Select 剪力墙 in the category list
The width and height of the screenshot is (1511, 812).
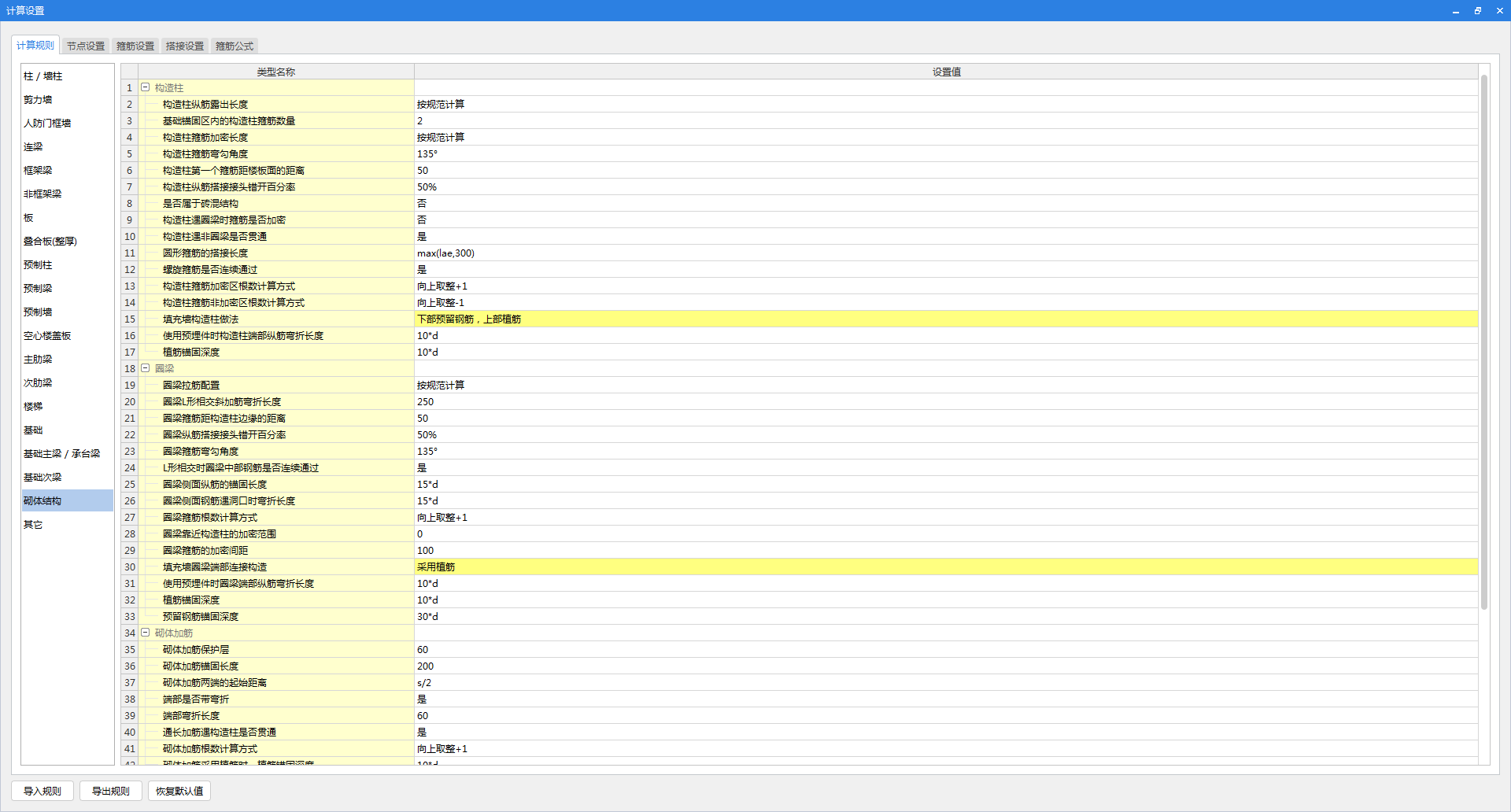tap(68, 100)
